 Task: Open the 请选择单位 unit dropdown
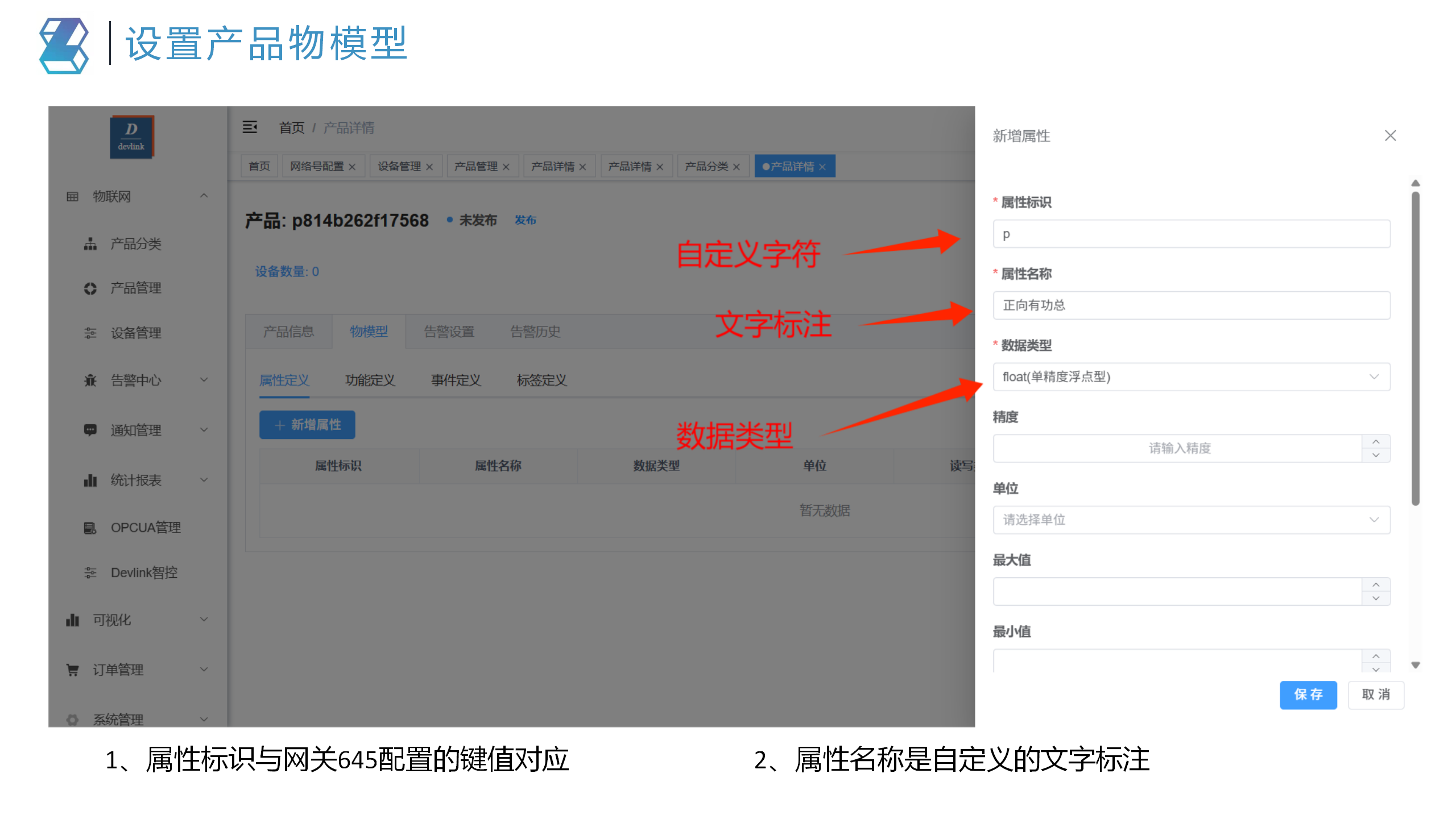click(1191, 519)
